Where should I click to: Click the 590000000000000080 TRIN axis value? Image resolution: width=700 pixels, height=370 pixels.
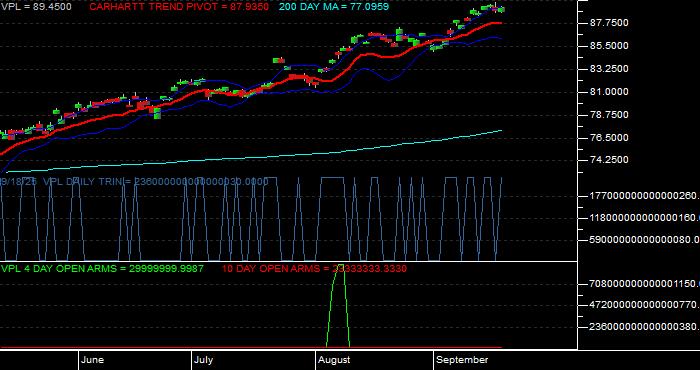(x=645, y=240)
